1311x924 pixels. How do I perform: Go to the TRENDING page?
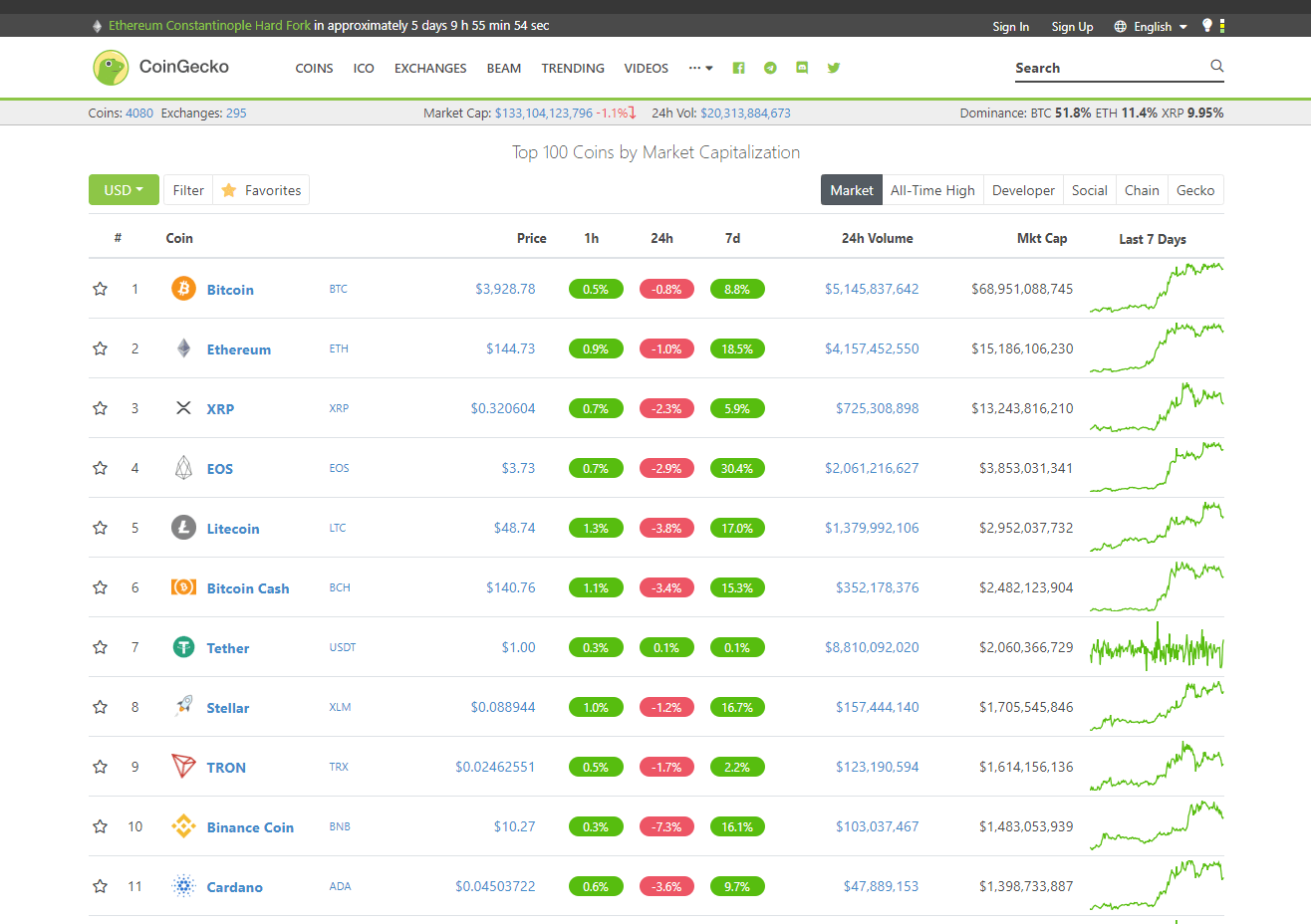[x=573, y=68]
